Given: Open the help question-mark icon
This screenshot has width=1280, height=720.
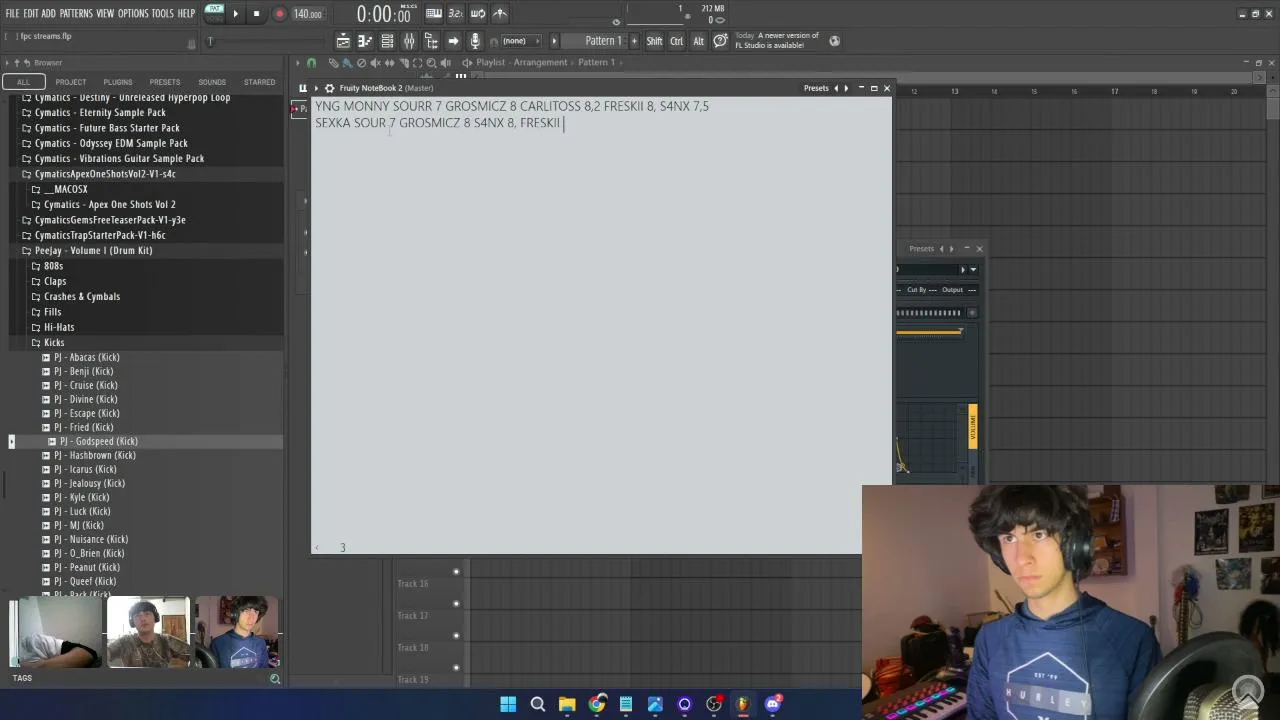Looking at the screenshot, I should pyautogui.click(x=720, y=41).
